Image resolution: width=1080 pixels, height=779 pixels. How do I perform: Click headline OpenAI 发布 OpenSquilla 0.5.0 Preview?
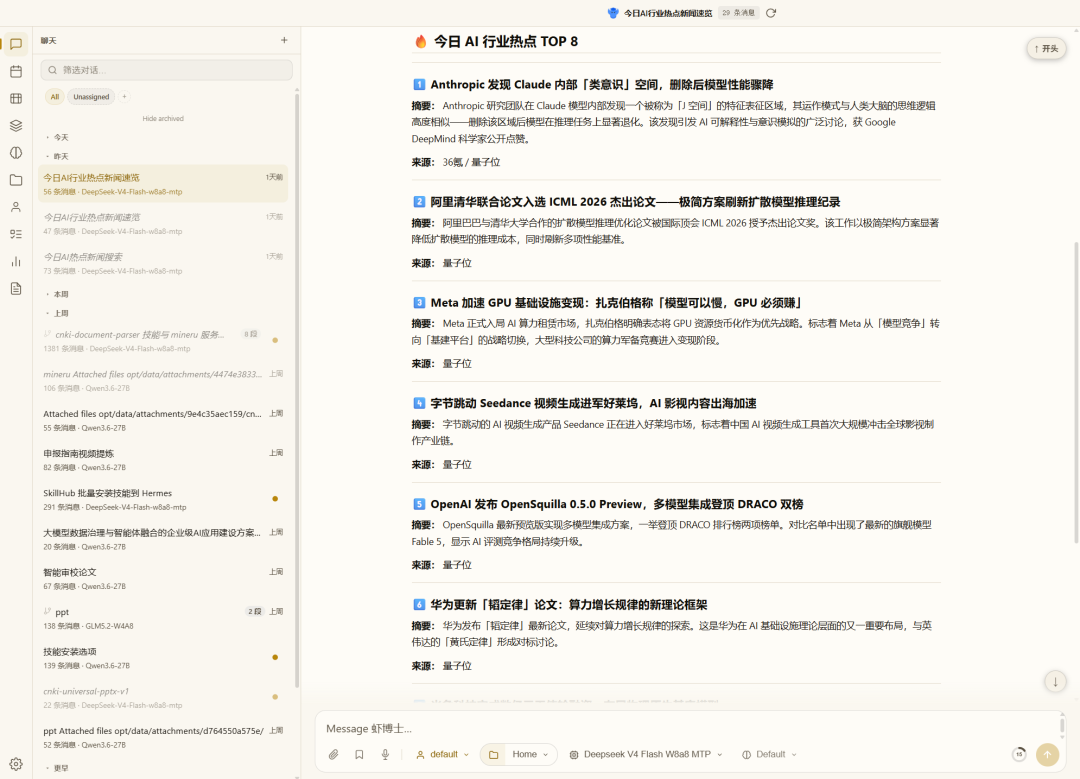[616, 504]
